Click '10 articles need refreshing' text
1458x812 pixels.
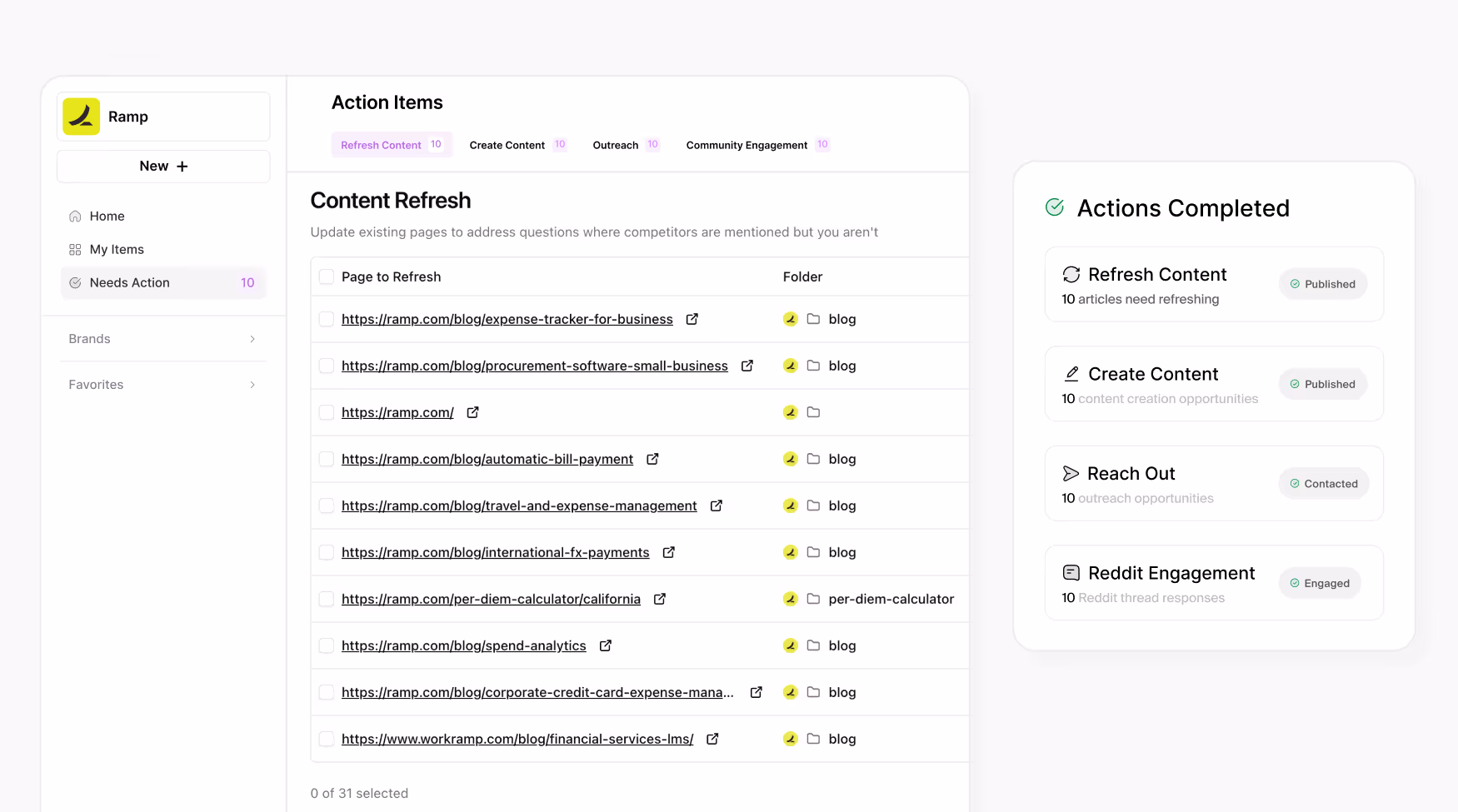[1140, 299]
